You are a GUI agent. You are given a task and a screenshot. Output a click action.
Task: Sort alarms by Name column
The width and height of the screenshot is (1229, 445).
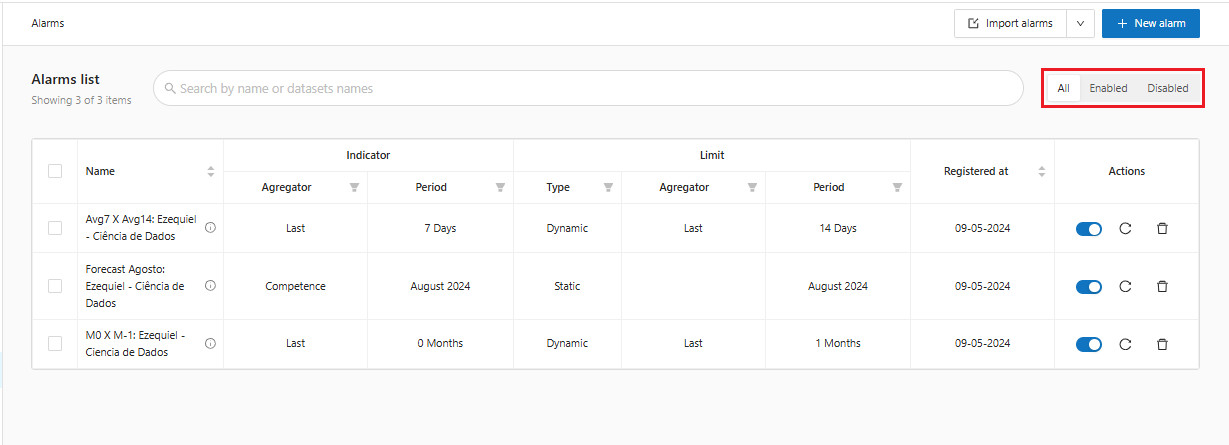(x=211, y=172)
